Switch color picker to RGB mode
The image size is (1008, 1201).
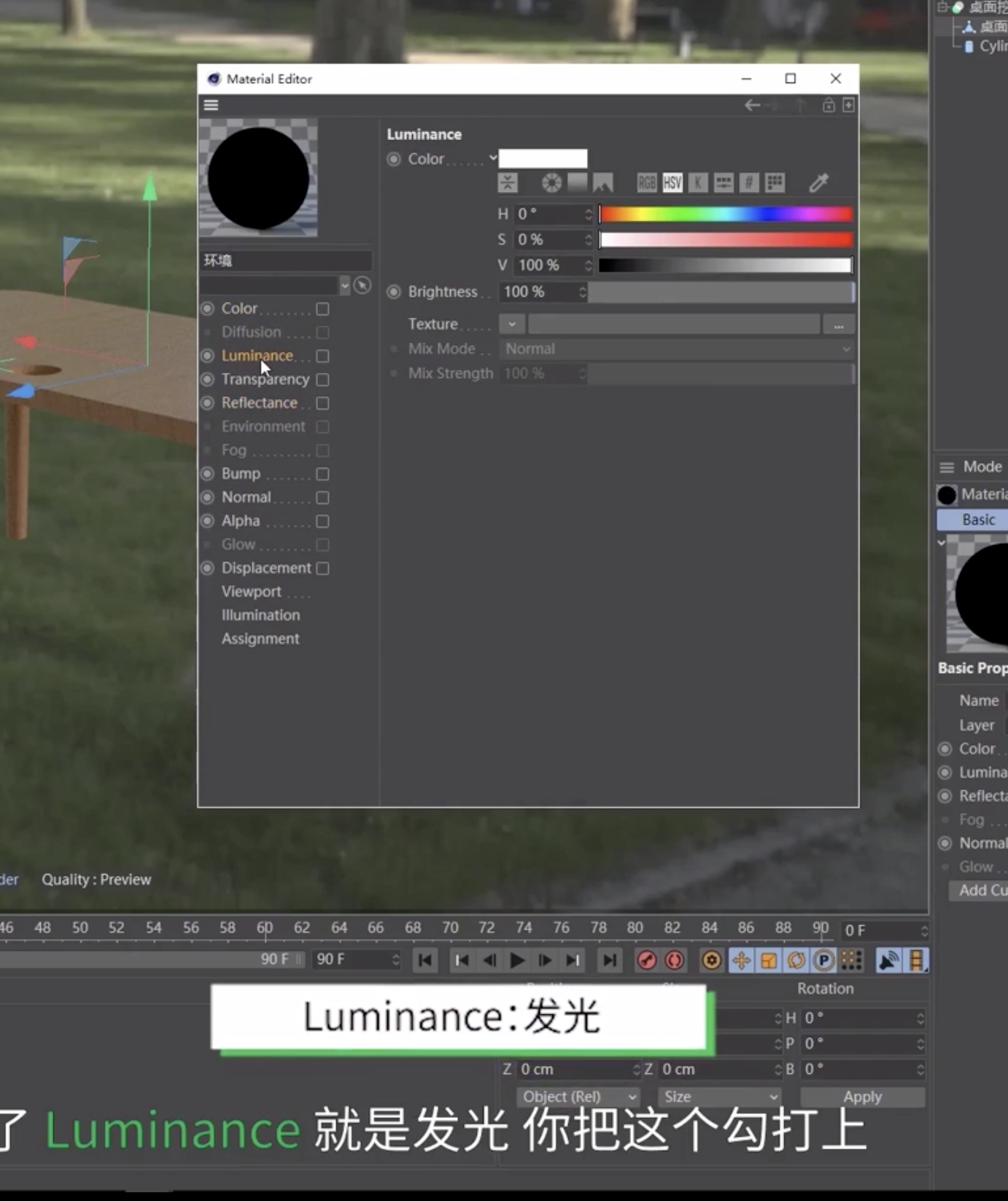646,182
